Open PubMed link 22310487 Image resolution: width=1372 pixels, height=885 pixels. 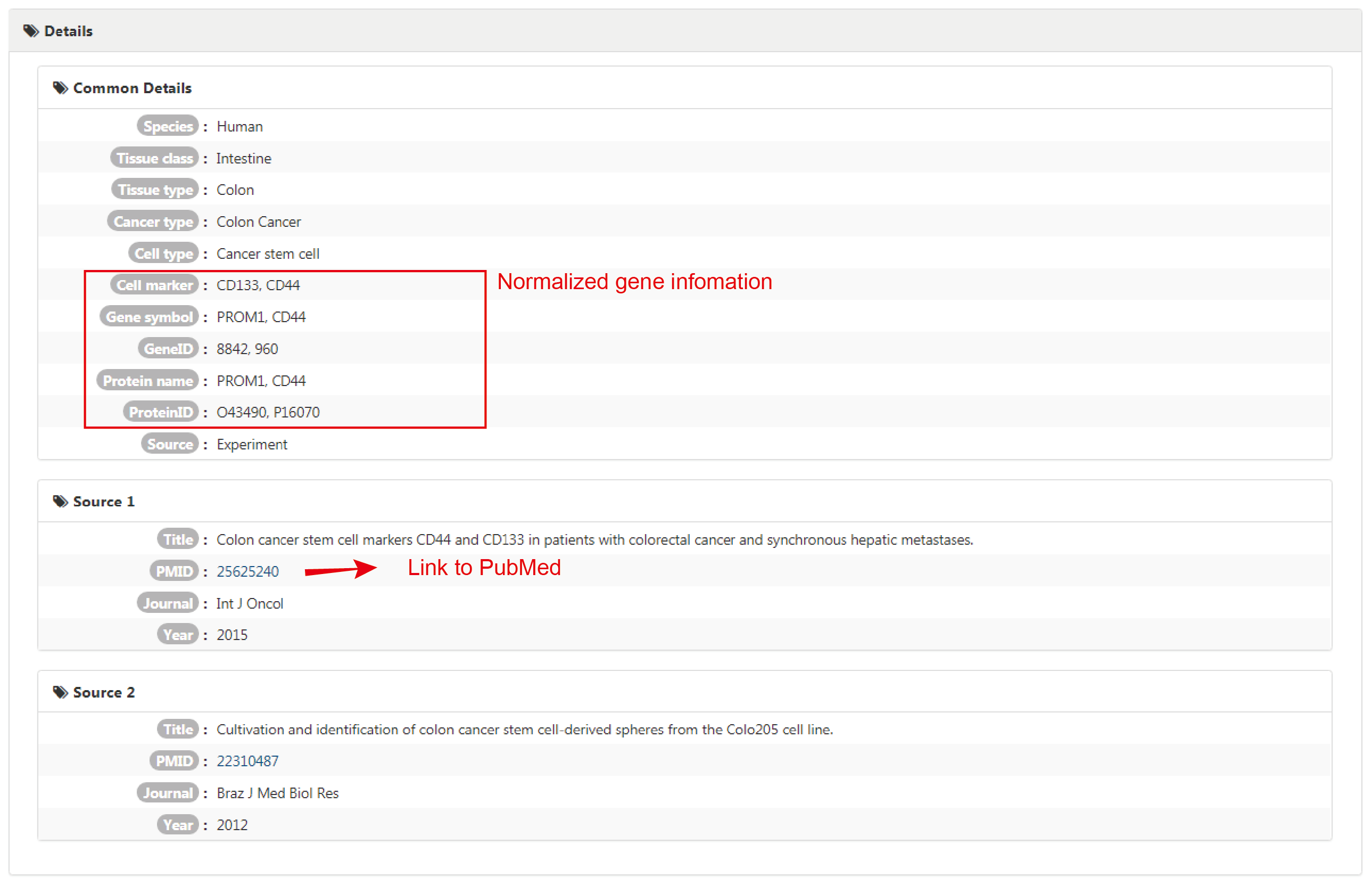(x=247, y=761)
